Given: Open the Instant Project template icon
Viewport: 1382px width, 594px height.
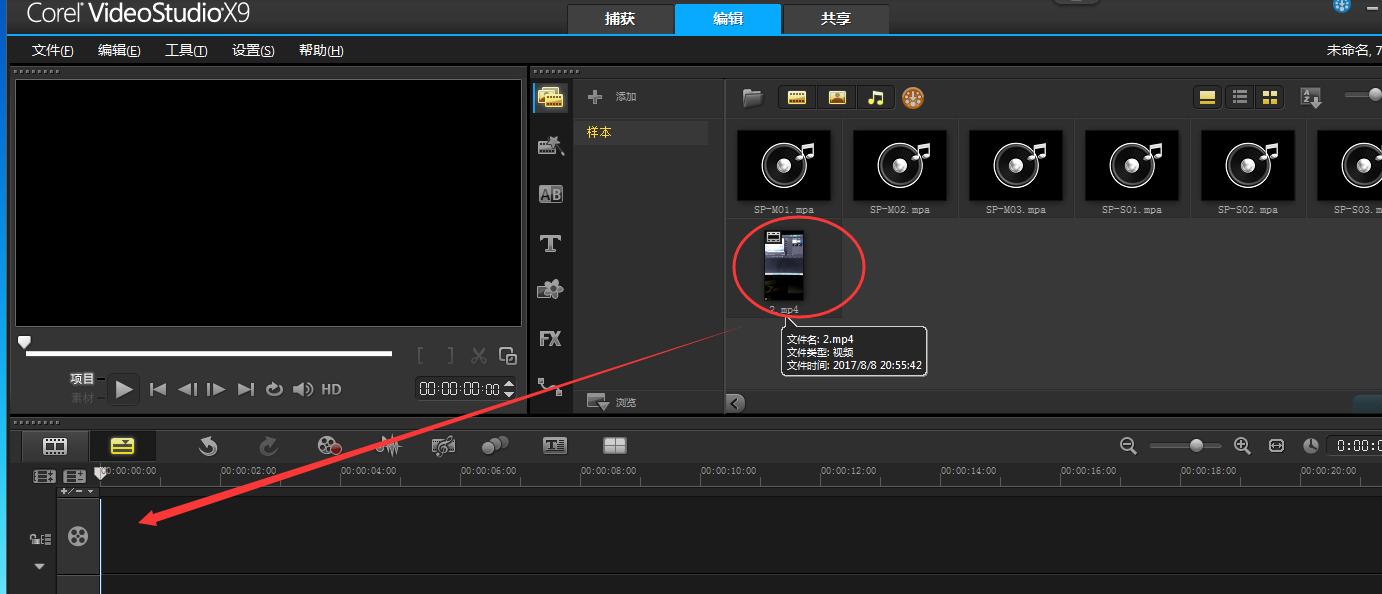Looking at the screenshot, I should click(x=550, y=146).
